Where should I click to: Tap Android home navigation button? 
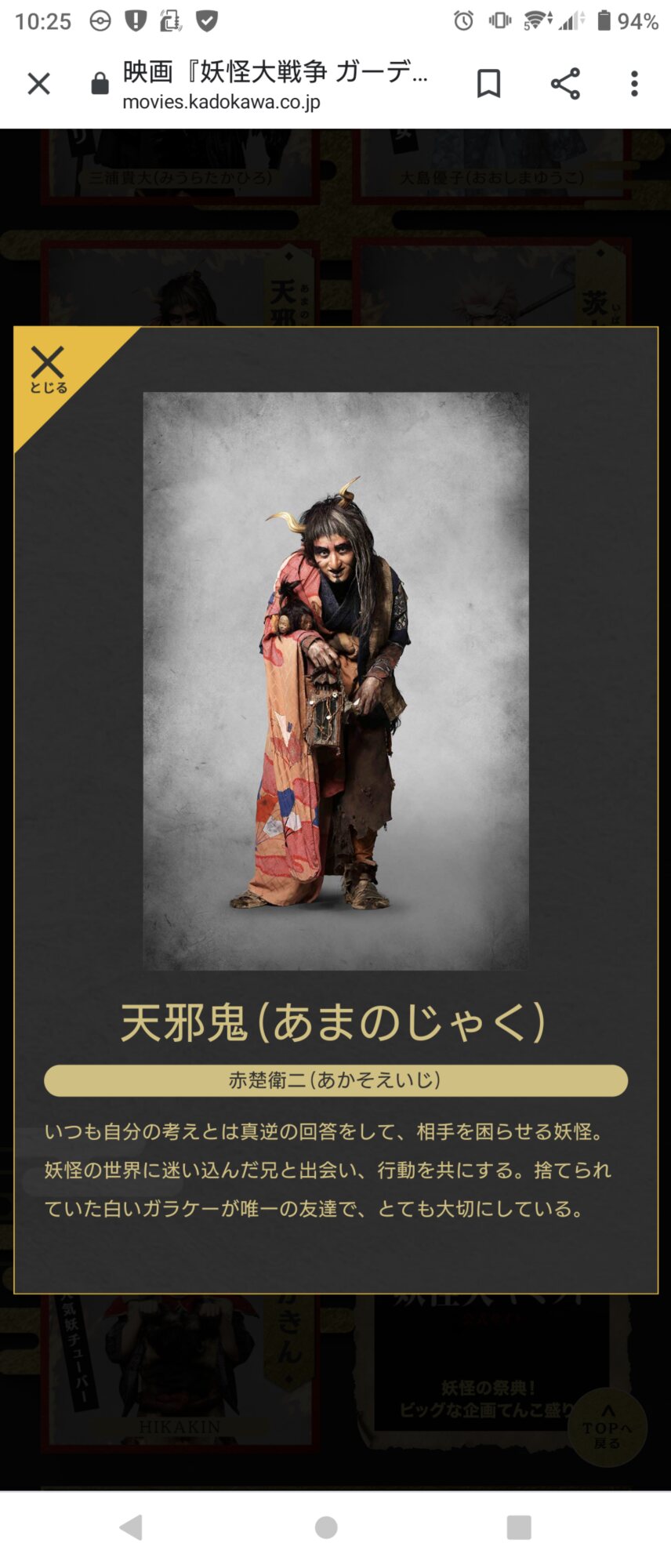tap(326, 1527)
